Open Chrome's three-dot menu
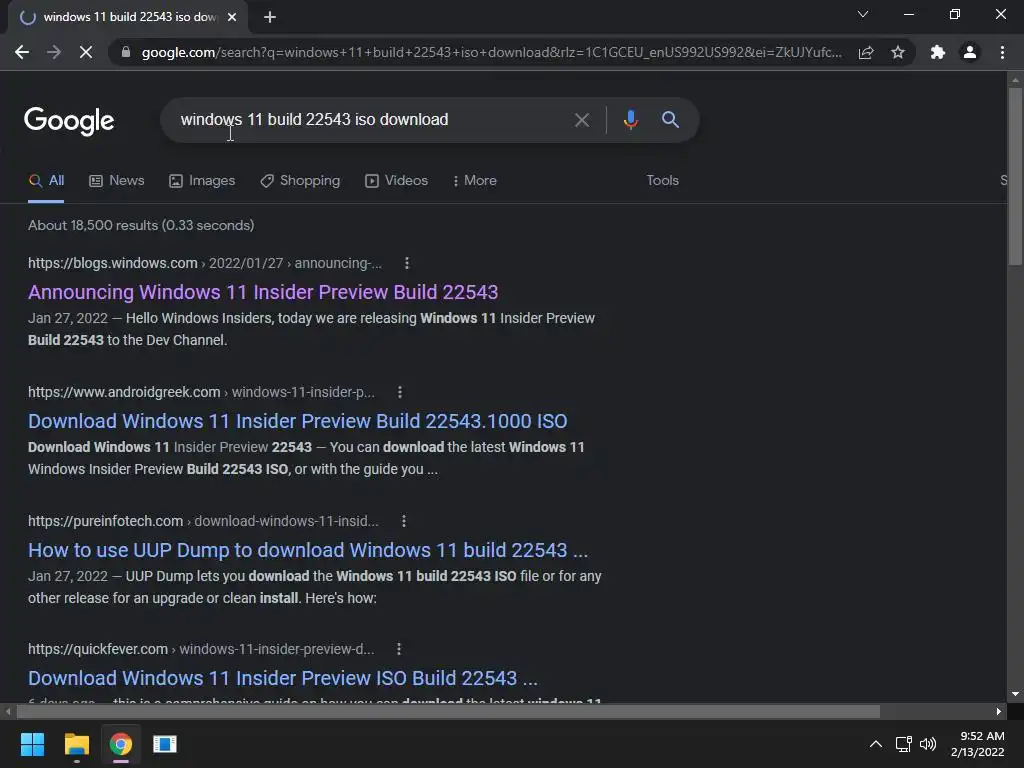The image size is (1024, 768). pyautogui.click(x=1002, y=52)
